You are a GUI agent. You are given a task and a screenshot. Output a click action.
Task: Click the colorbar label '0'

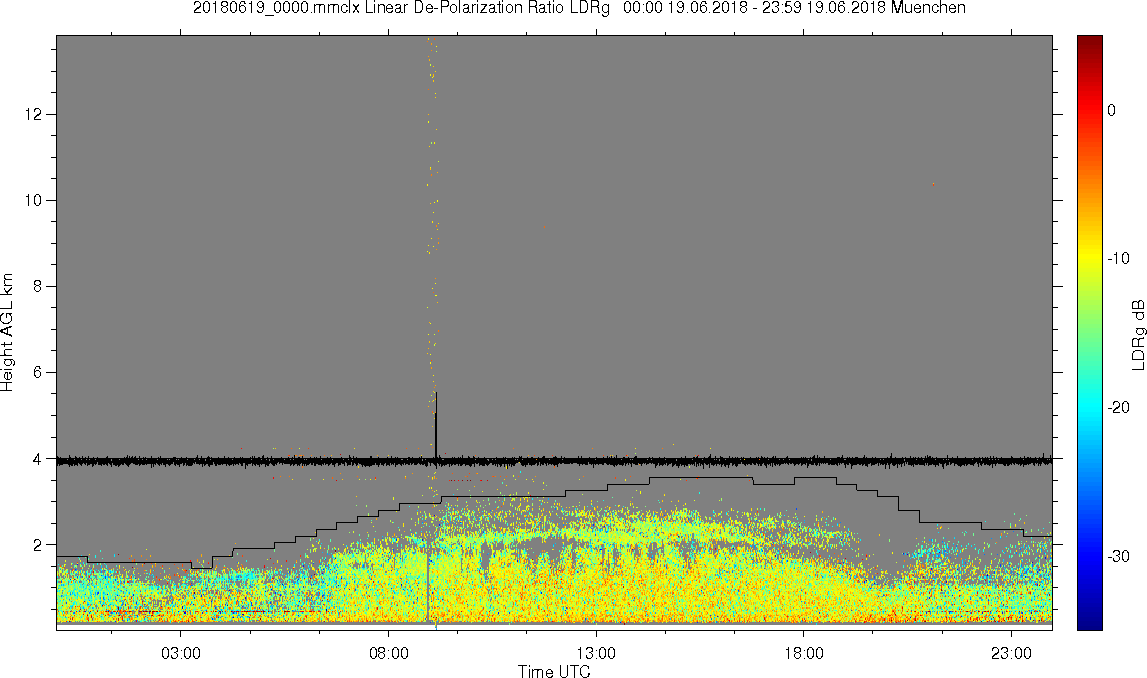pos(1112,110)
